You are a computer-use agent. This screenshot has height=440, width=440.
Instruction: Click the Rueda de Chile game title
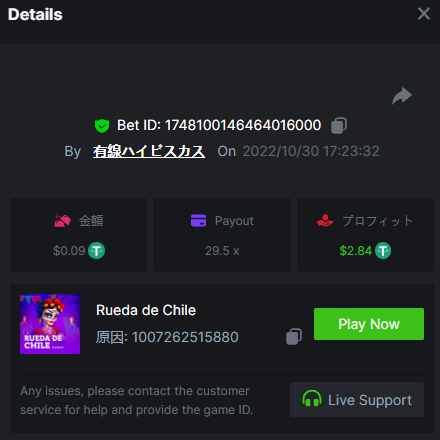click(x=146, y=310)
